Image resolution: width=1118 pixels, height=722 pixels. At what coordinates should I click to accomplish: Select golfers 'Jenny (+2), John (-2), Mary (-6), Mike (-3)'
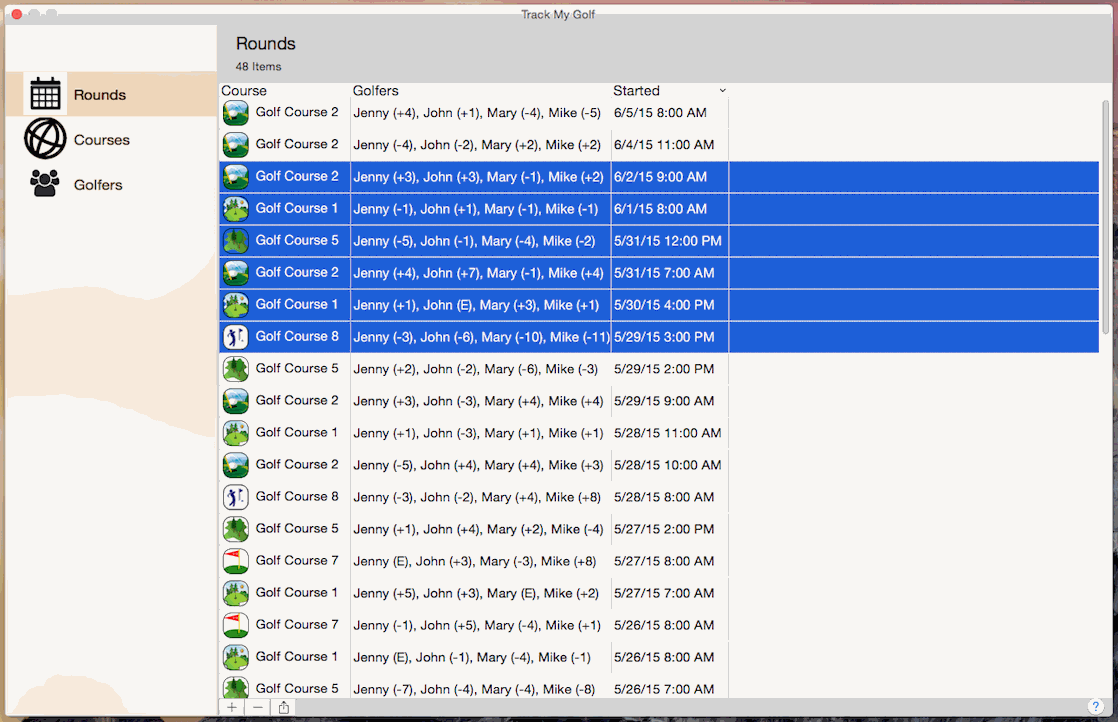[476, 369]
